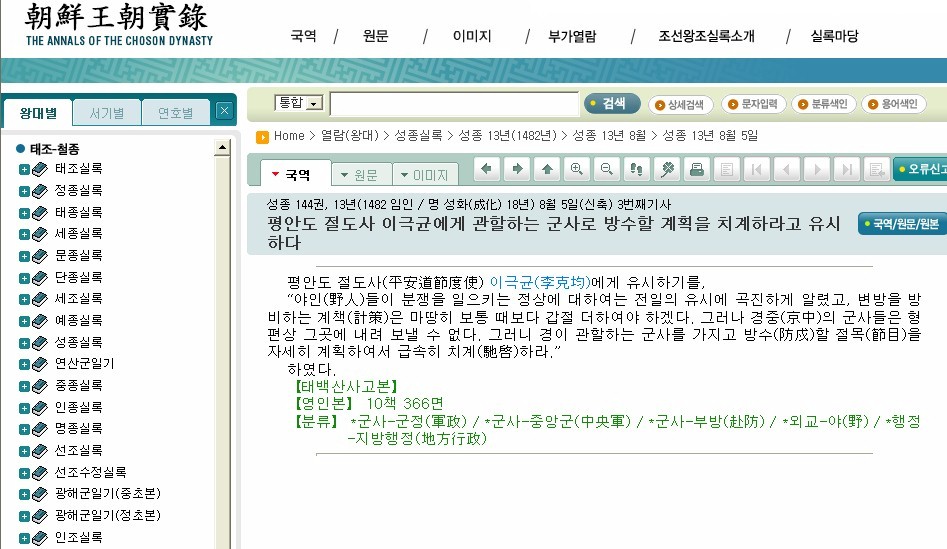Click the book icon beside 세종실록
Screen dimensions: 947x549
[x=40, y=234]
